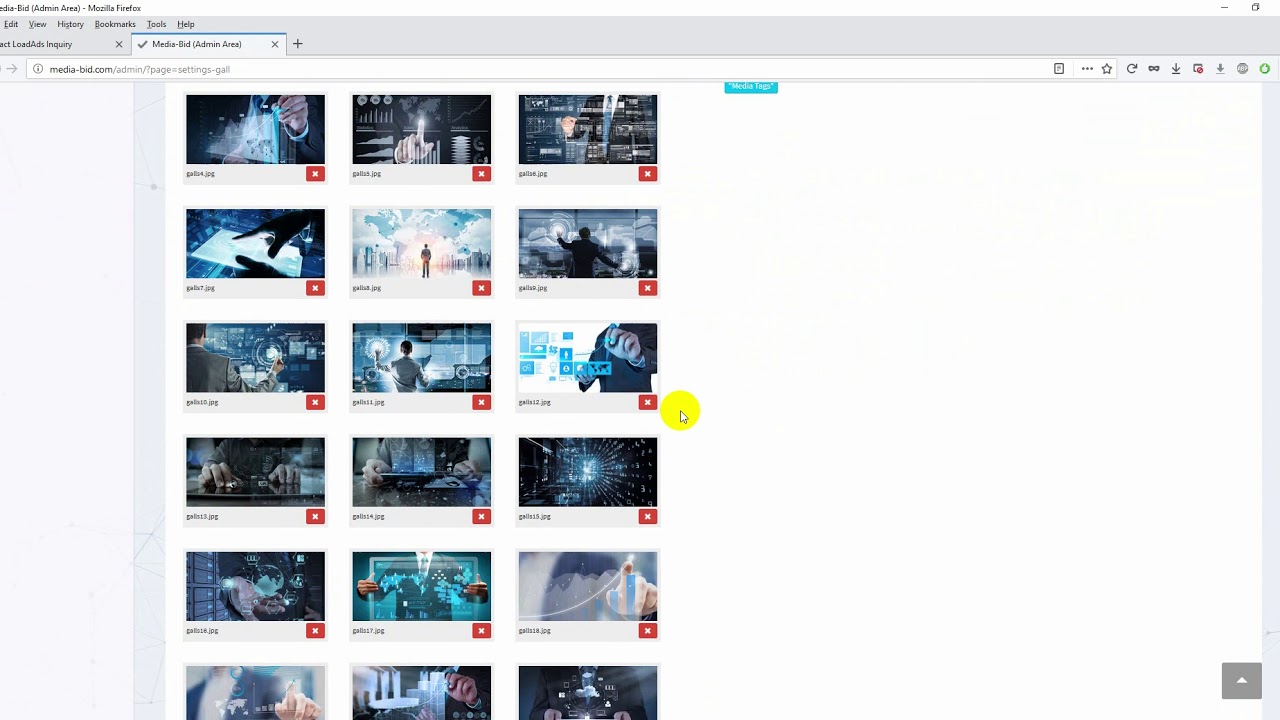The image size is (1280, 720).
Task: Remove galls16.jpg using its red X
Action: pos(315,631)
